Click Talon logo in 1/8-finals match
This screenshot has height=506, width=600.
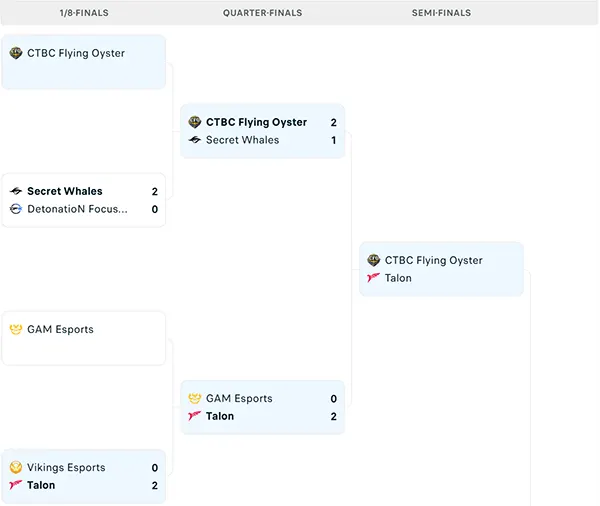click(16, 485)
